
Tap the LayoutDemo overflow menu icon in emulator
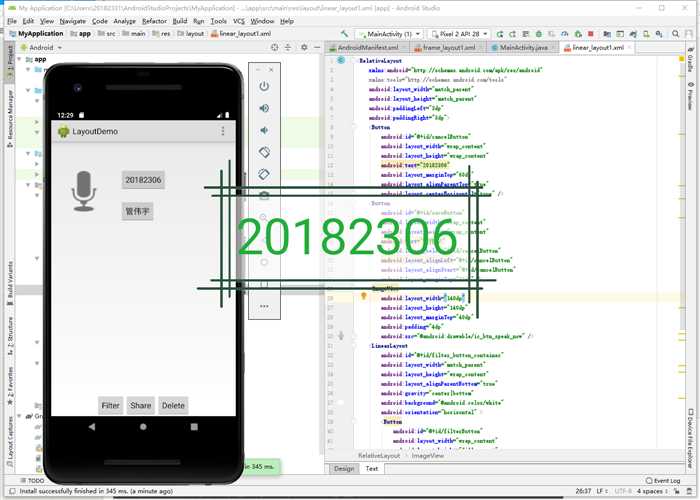(x=223, y=131)
